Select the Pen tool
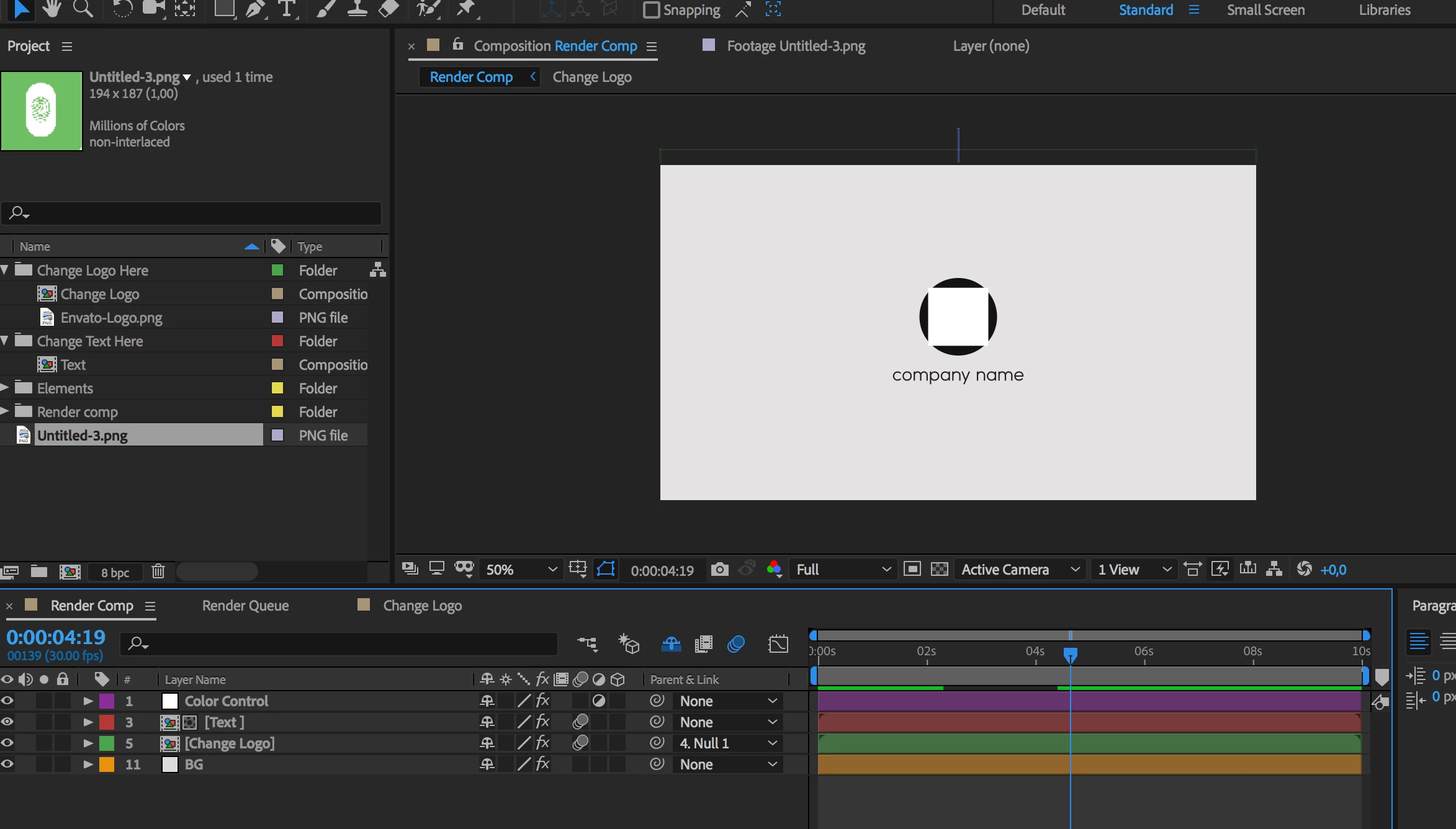Viewport: 1456px width, 829px height. pyautogui.click(x=254, y=9)
